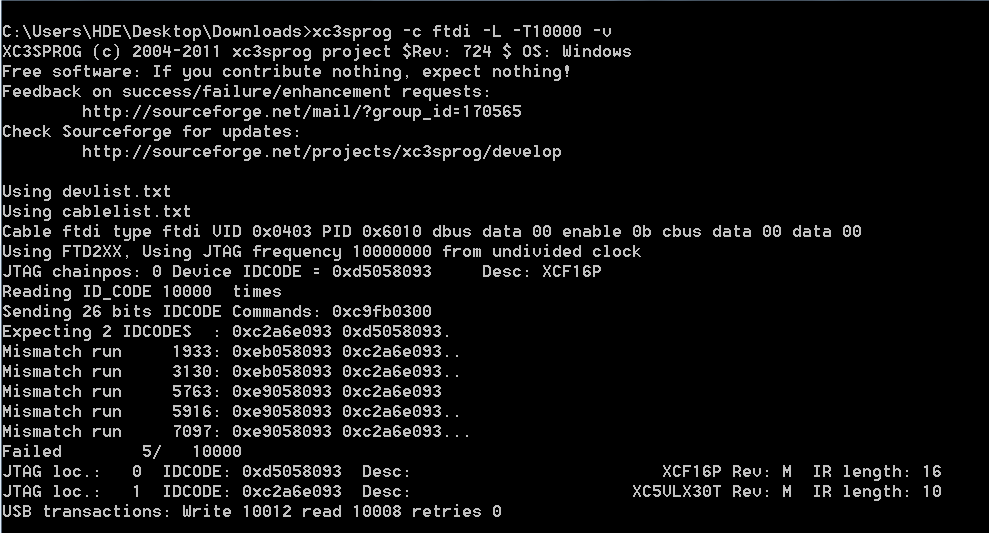Click the Mismatch run 5916 line

pos(231,411)
